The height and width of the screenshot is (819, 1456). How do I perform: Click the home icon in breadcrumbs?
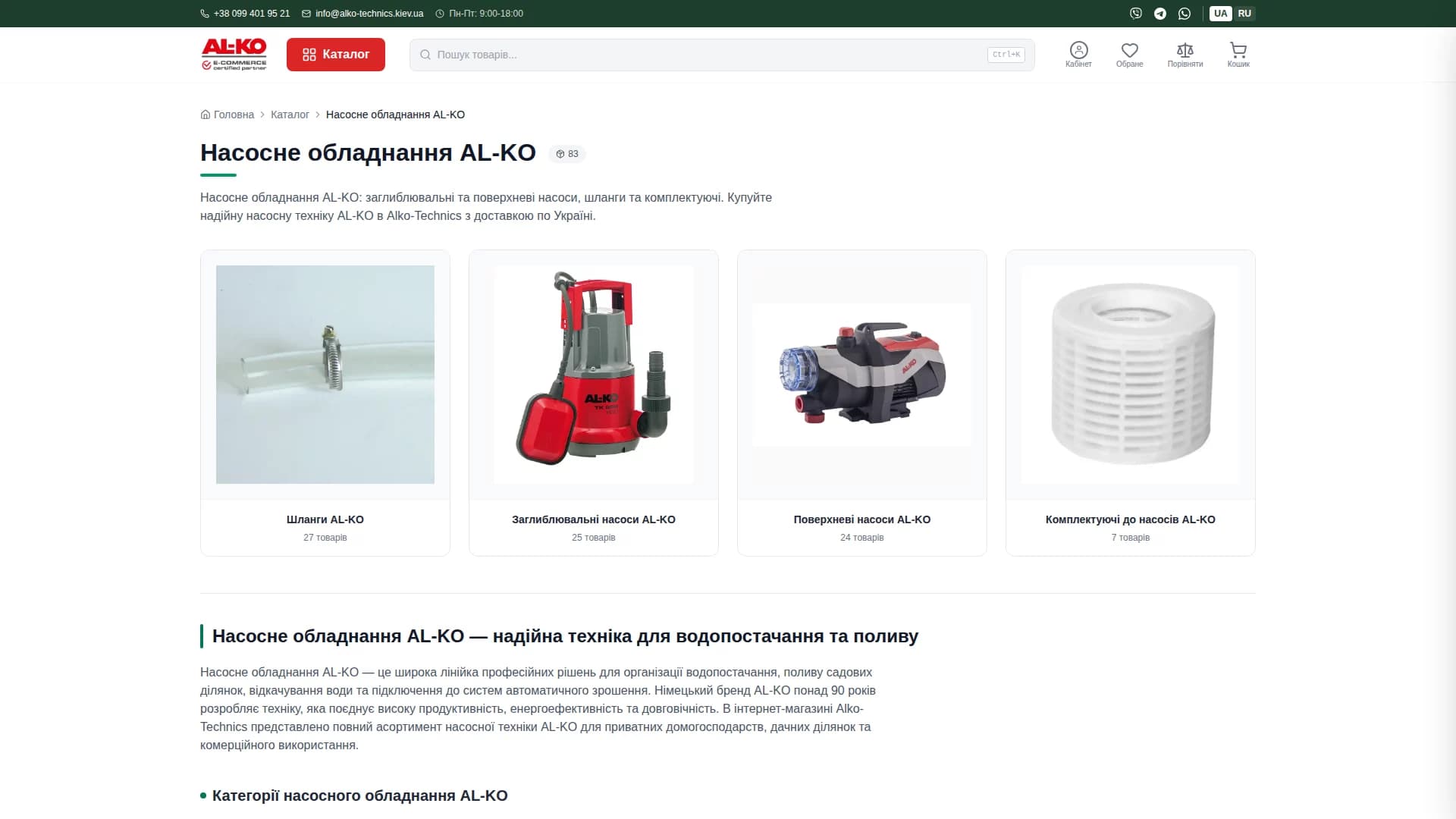point(205,115)
